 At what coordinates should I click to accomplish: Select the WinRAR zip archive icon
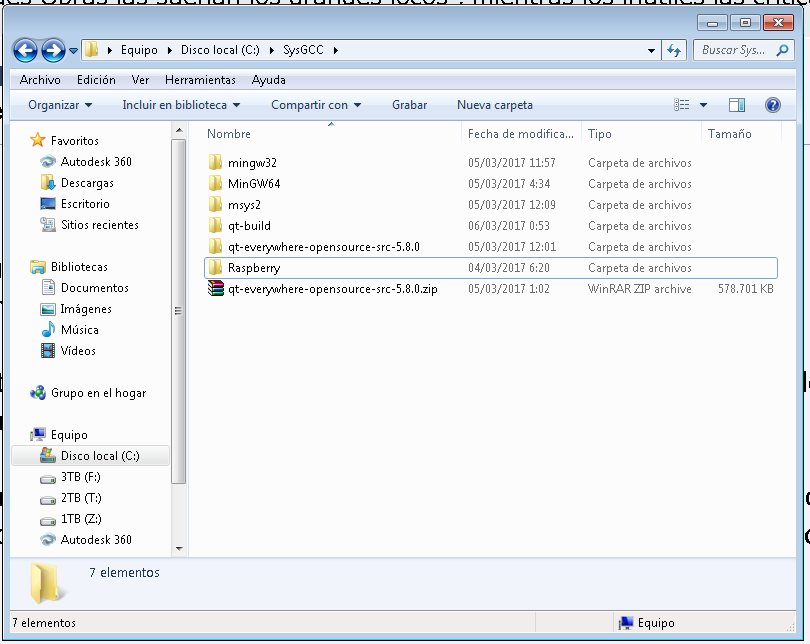[215, 289]
